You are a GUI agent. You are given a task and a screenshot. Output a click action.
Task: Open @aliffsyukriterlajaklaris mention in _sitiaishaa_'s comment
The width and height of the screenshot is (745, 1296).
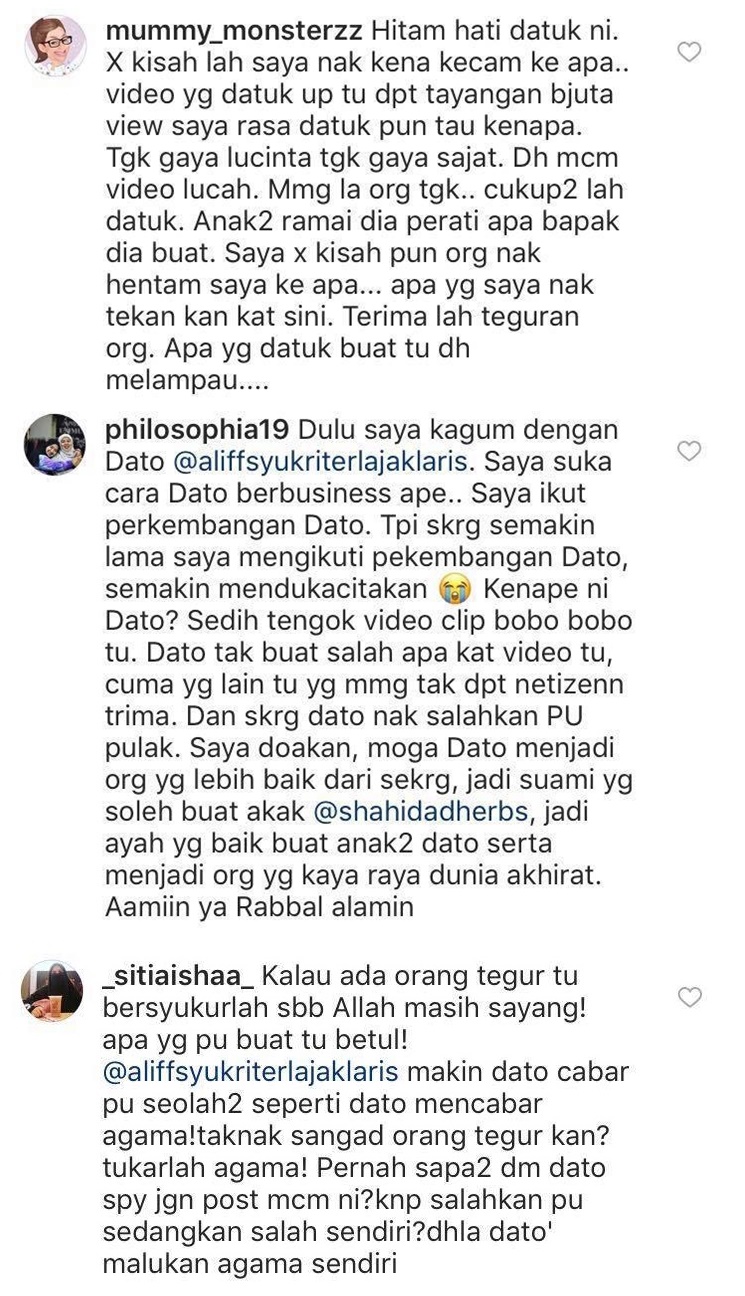pos(252,1072)
